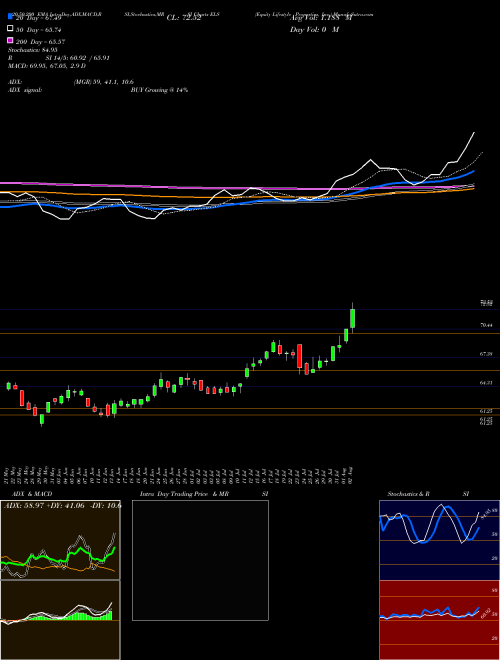The image size is (500, 660).
Task: Click the 64.31 price axis label
Action: tap(486, 383)
